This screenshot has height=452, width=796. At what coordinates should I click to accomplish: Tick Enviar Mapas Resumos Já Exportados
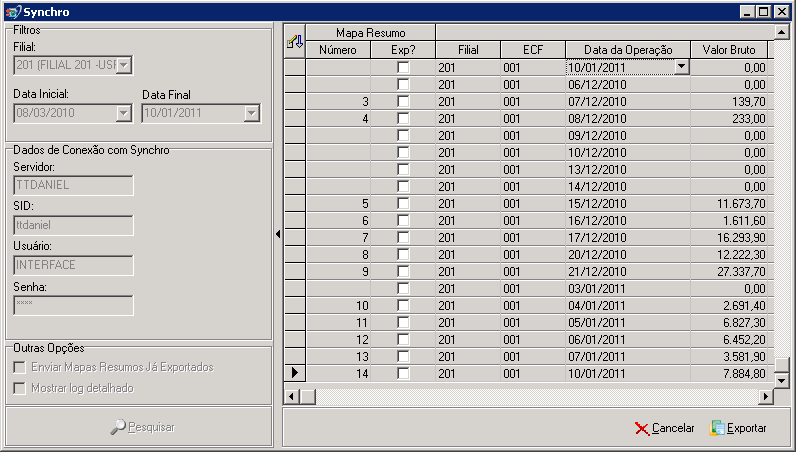(20, 367)
